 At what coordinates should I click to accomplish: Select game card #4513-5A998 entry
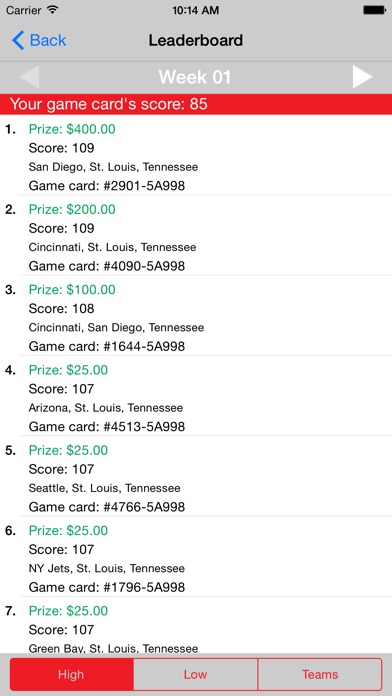(x=196, y=396)
